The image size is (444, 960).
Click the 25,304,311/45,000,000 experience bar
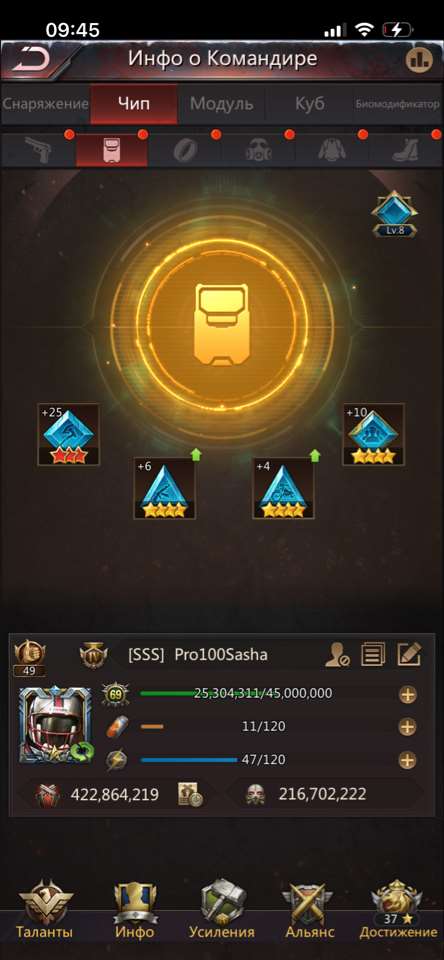tap(263, 694)
